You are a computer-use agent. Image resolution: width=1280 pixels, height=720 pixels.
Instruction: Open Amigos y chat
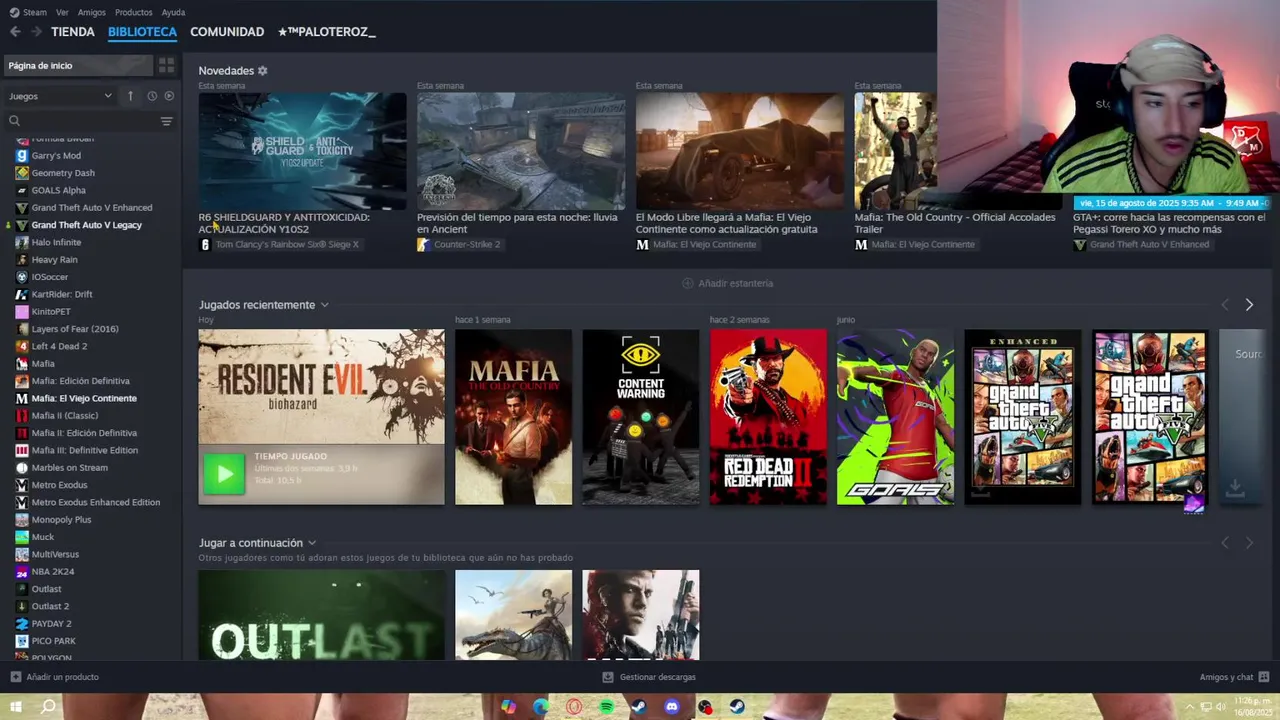1234,677
